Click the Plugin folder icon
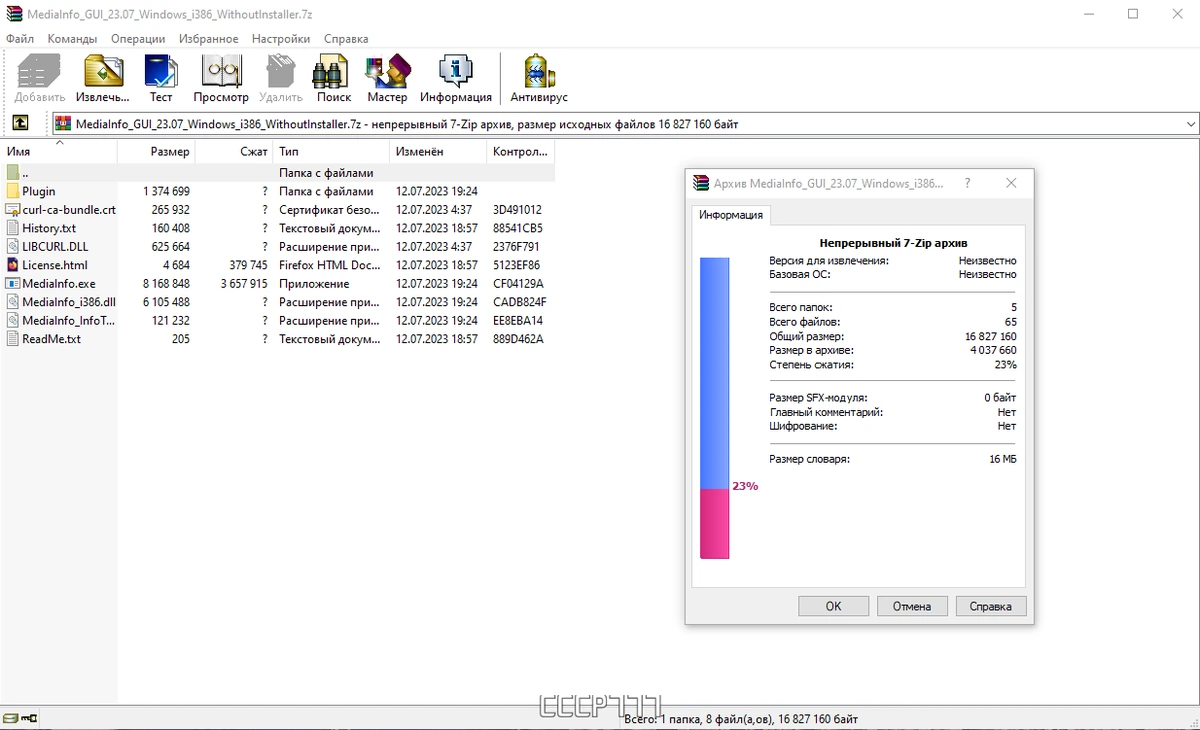This screenshot has width=1200, height=730. [x=13, y=191]
